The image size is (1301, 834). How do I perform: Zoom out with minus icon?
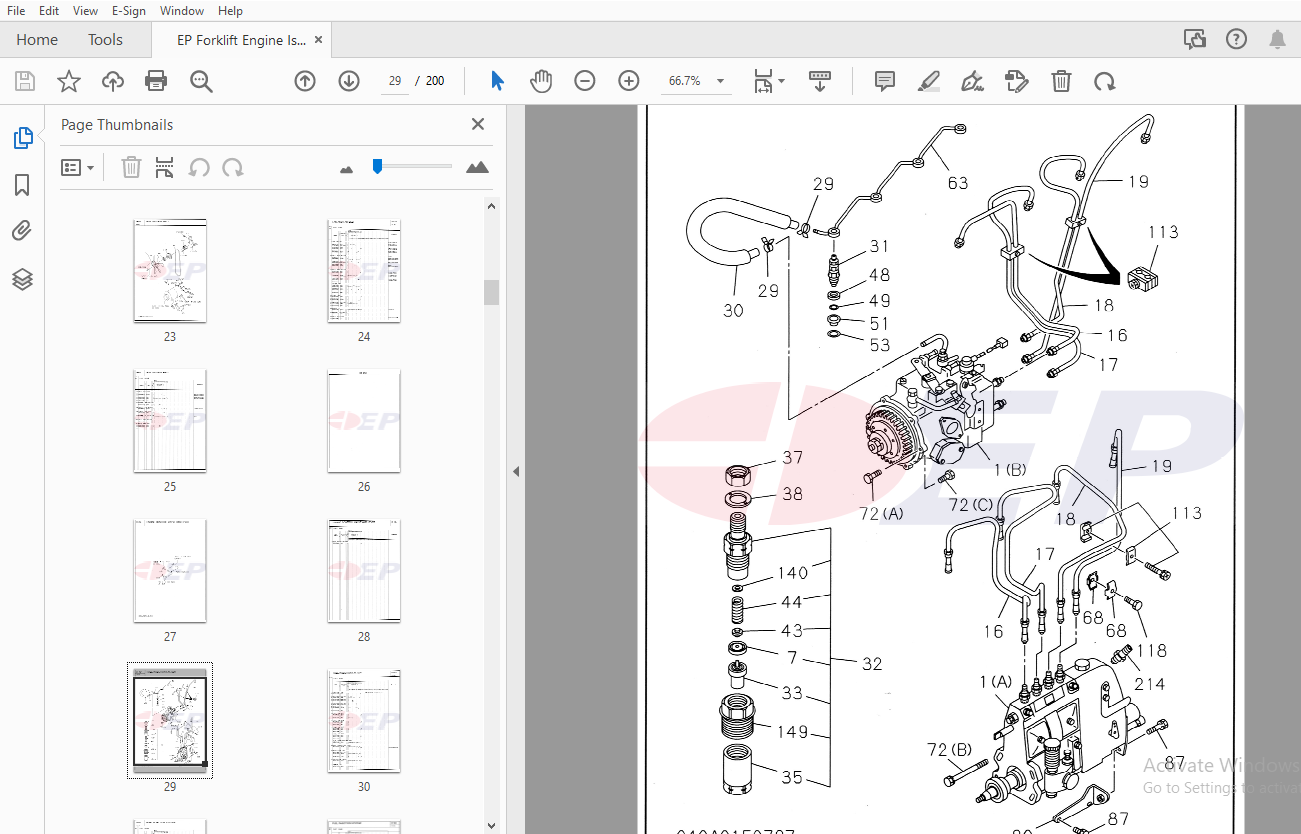tap(585, 81)
